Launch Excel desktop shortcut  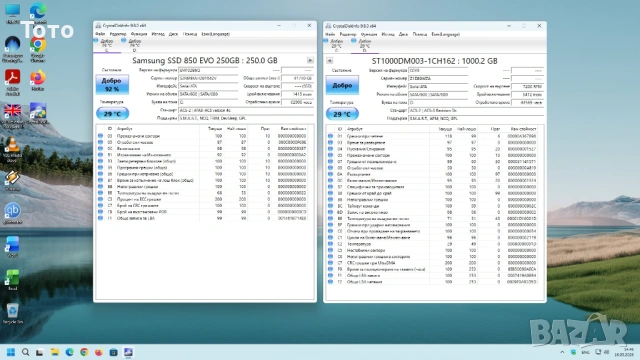(x=12, y=280)
